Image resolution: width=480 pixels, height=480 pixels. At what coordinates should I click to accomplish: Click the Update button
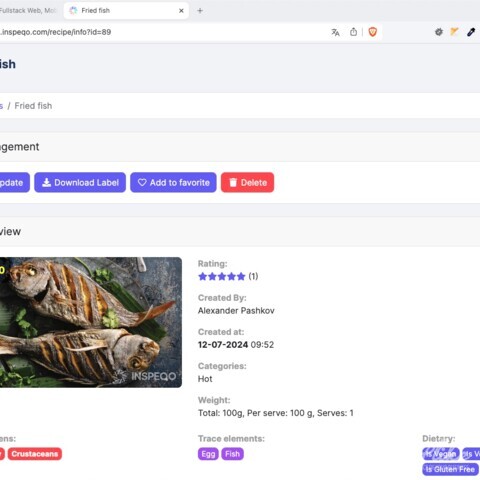tap(13, 182)
